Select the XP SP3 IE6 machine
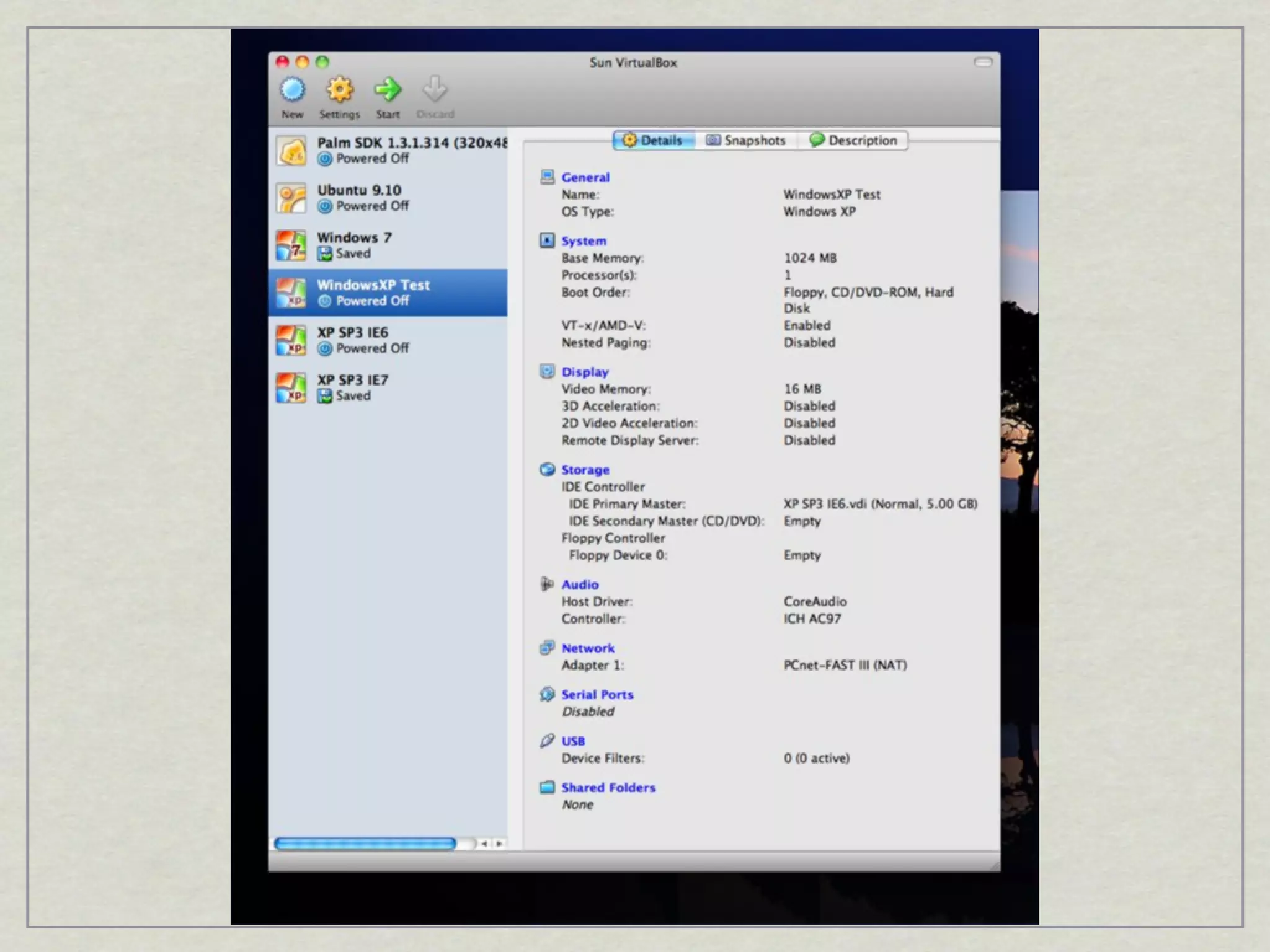The image size is (1270, 952). (x=388, y=340)
